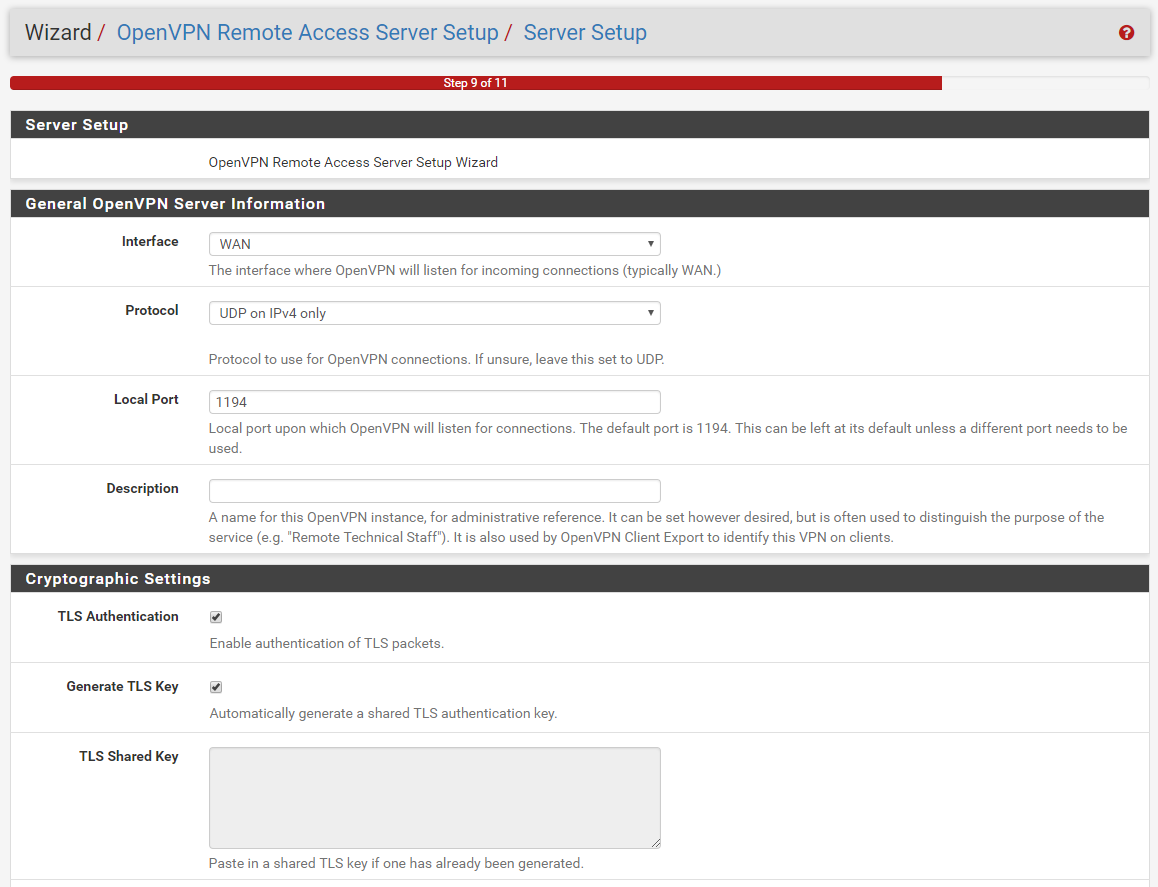Follow the Server Setup breadcrumb link
The height and width of the screenshot is (887, 1158).
(585, 32)
